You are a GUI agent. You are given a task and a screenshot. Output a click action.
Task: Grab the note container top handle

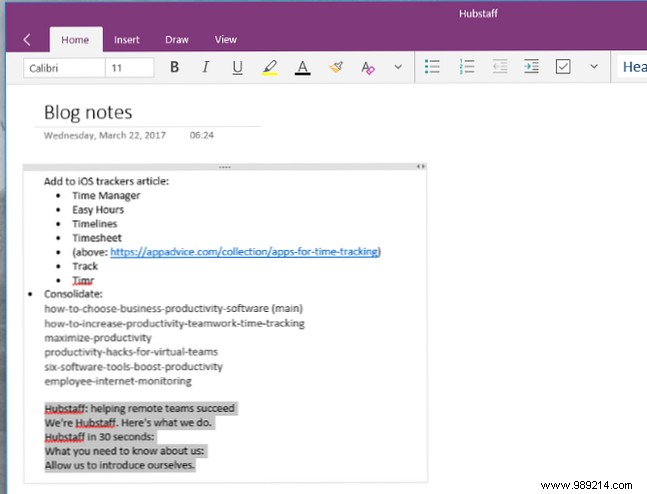pos(224,167)
